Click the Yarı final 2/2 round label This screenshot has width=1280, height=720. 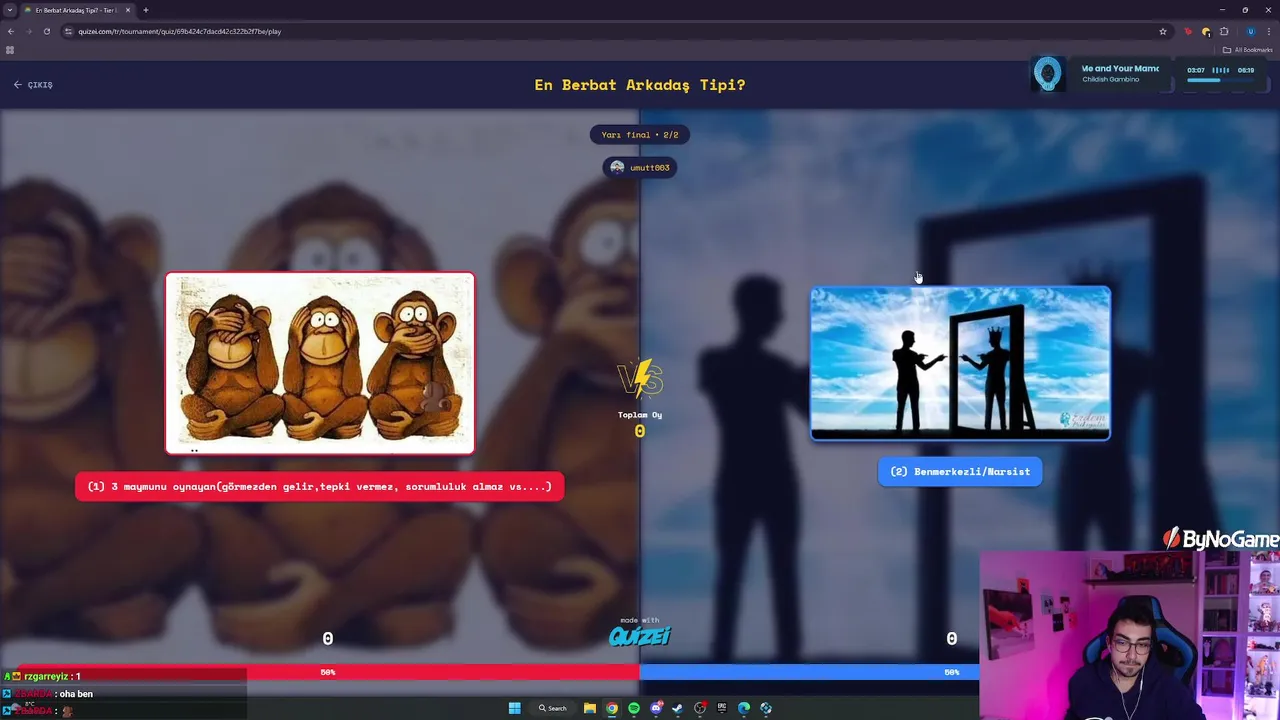click(x=640, y=135)
